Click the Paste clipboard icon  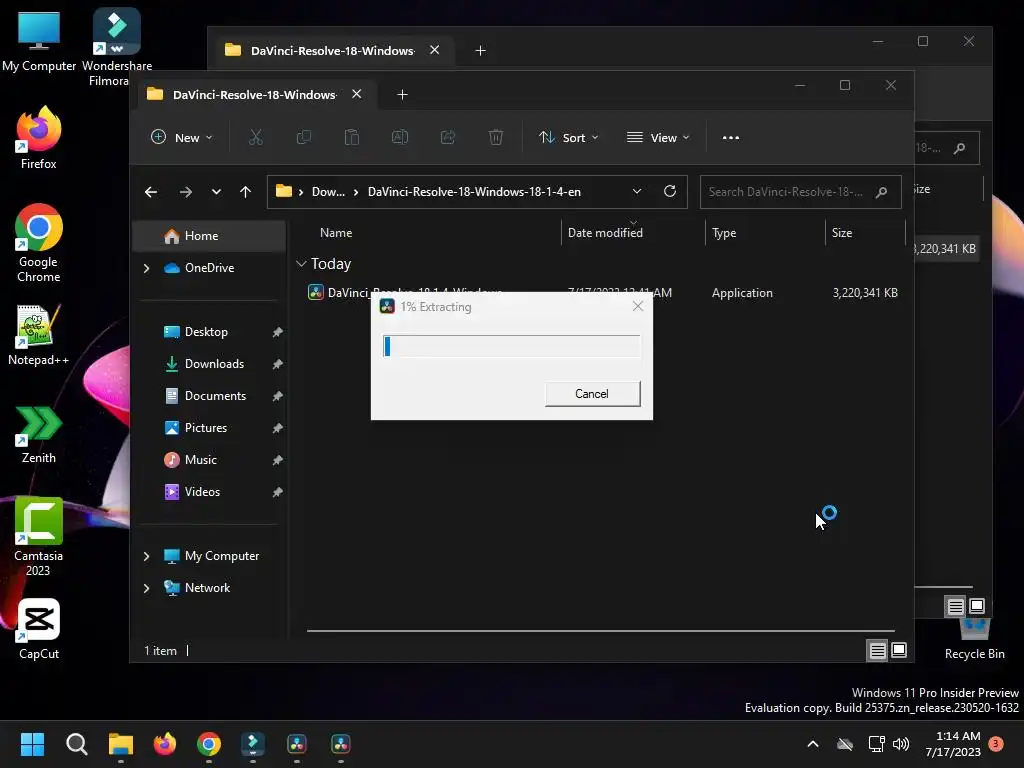click(x=352, y=138)
